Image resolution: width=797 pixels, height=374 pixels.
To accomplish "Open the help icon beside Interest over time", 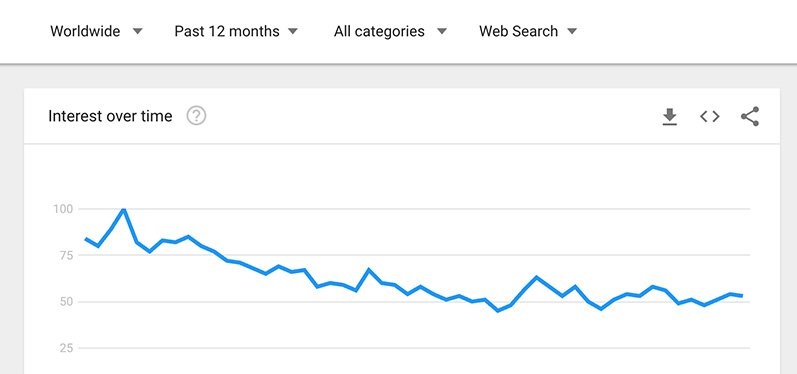I will [x=196, y=116].
